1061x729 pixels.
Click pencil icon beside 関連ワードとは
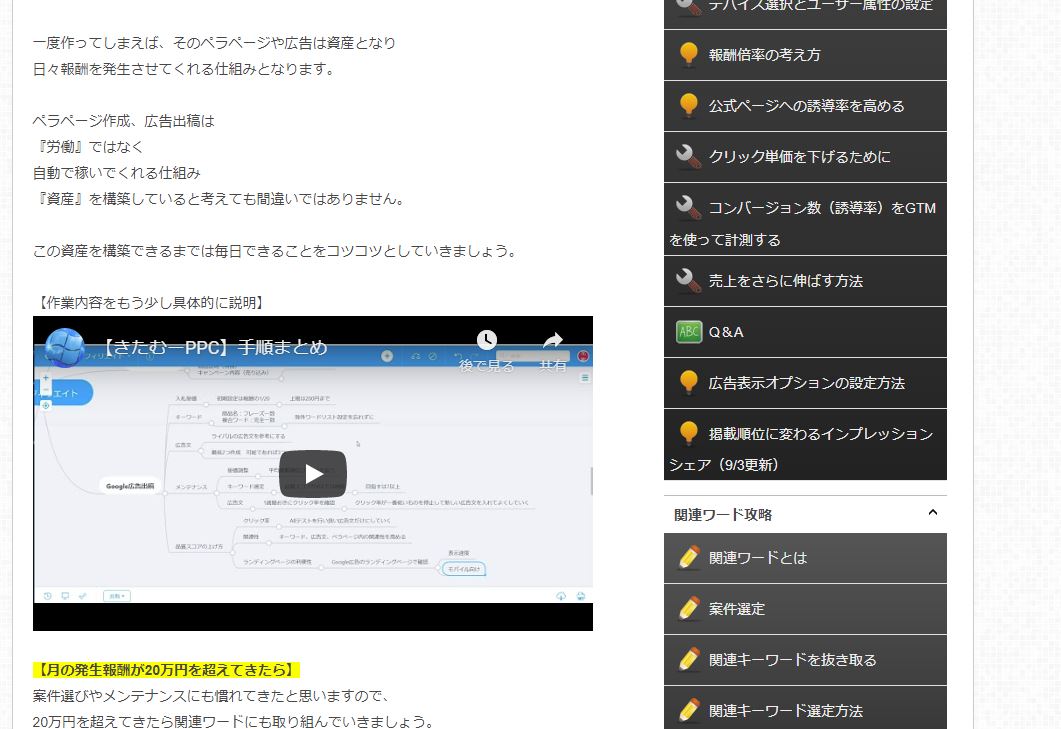688,558
